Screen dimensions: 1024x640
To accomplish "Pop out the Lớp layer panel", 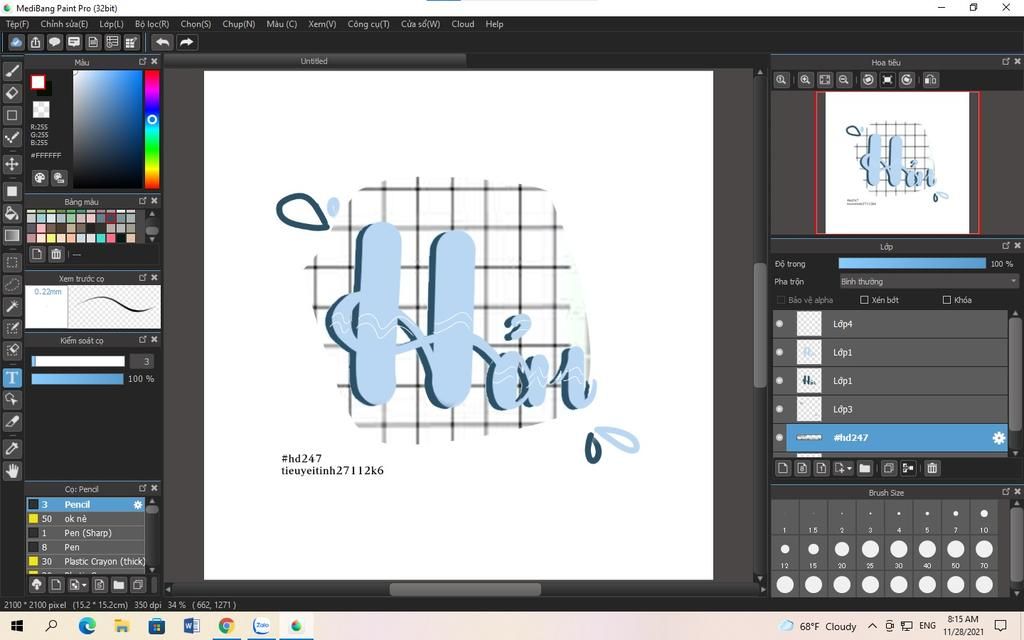I will point(1006,246).
